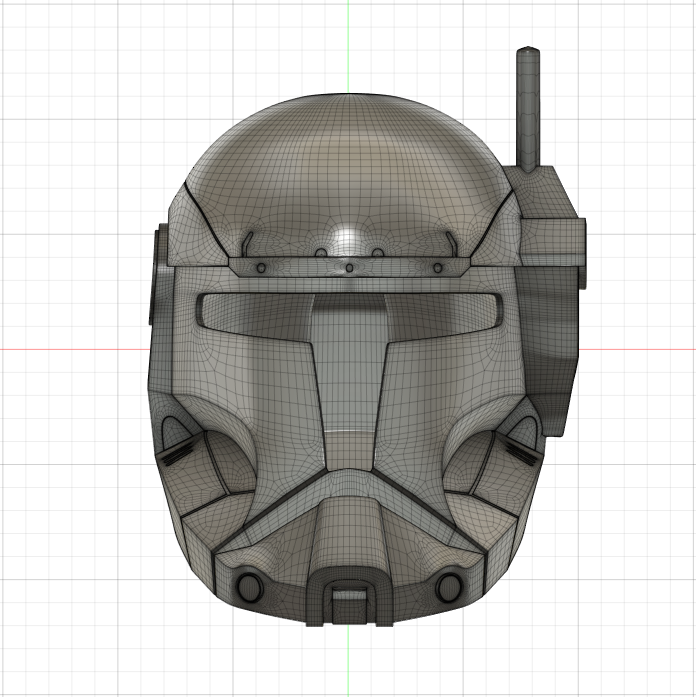
Task: Click the right rivet on the brow bar
Action: pos(437,268)
